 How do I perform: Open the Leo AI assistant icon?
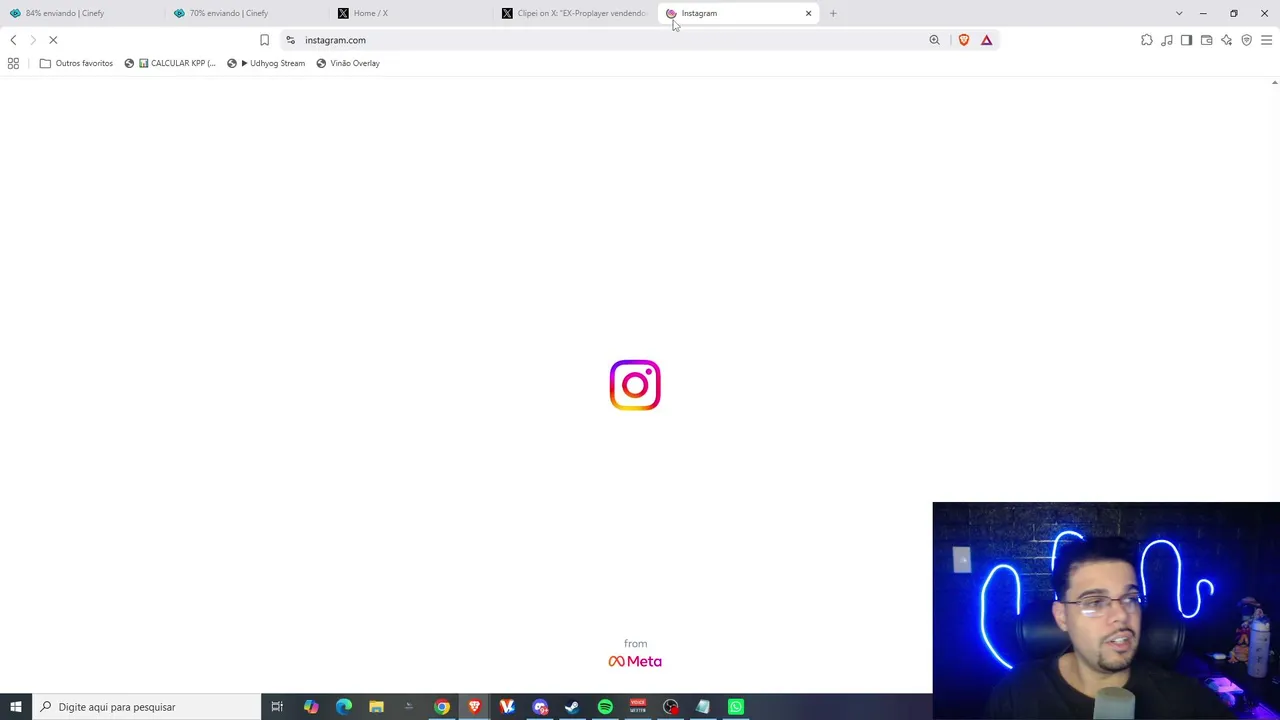coord(1226,40)
